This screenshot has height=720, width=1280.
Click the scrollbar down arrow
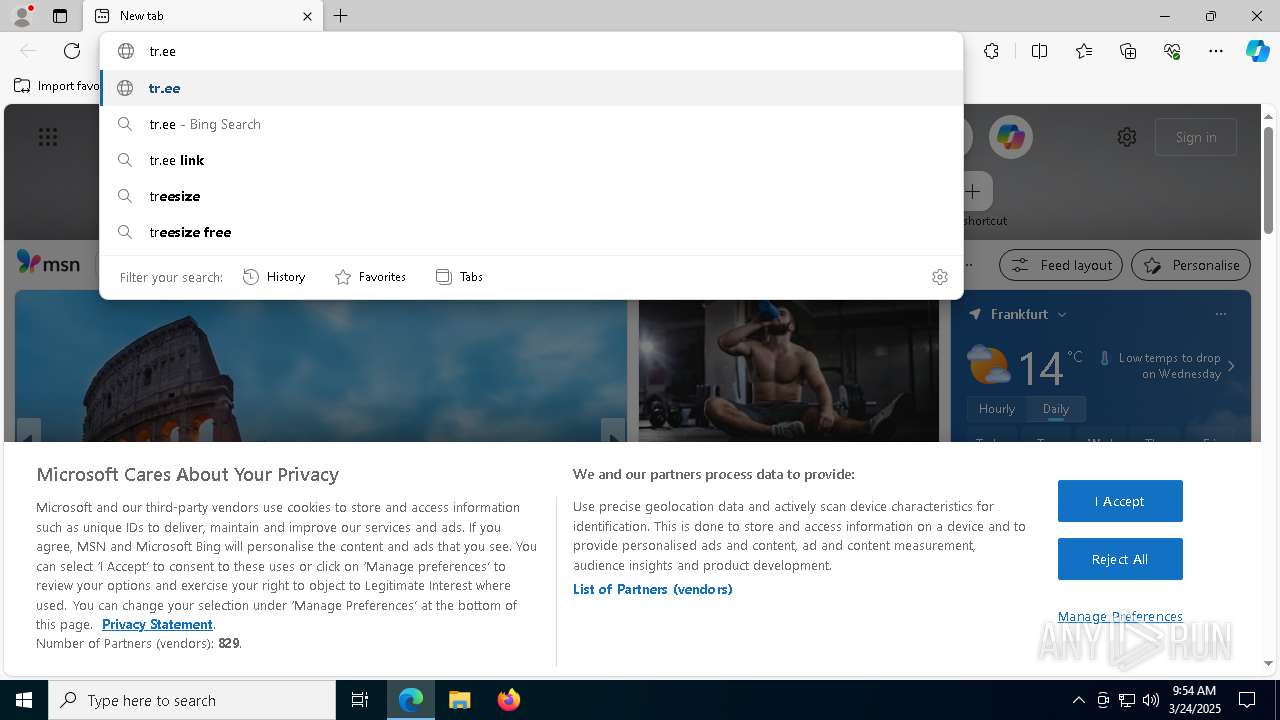click(x=1269, y=663)
